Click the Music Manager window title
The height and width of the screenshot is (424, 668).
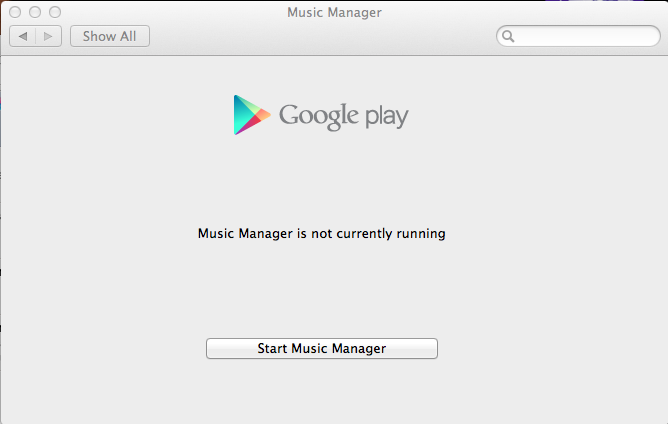[334, 12]
